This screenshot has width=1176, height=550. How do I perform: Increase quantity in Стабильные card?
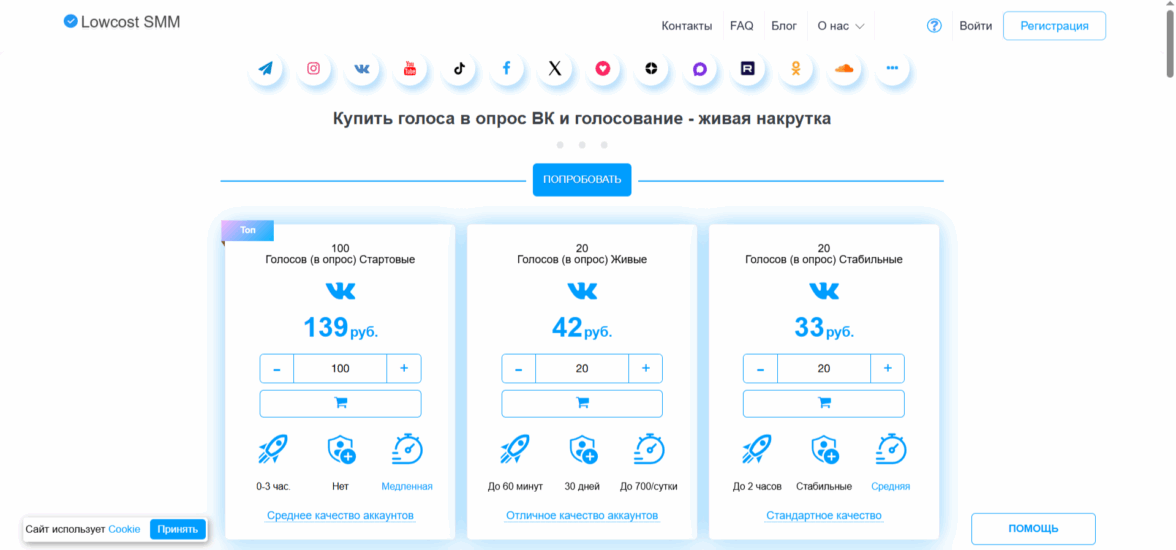tap(887, 368)
